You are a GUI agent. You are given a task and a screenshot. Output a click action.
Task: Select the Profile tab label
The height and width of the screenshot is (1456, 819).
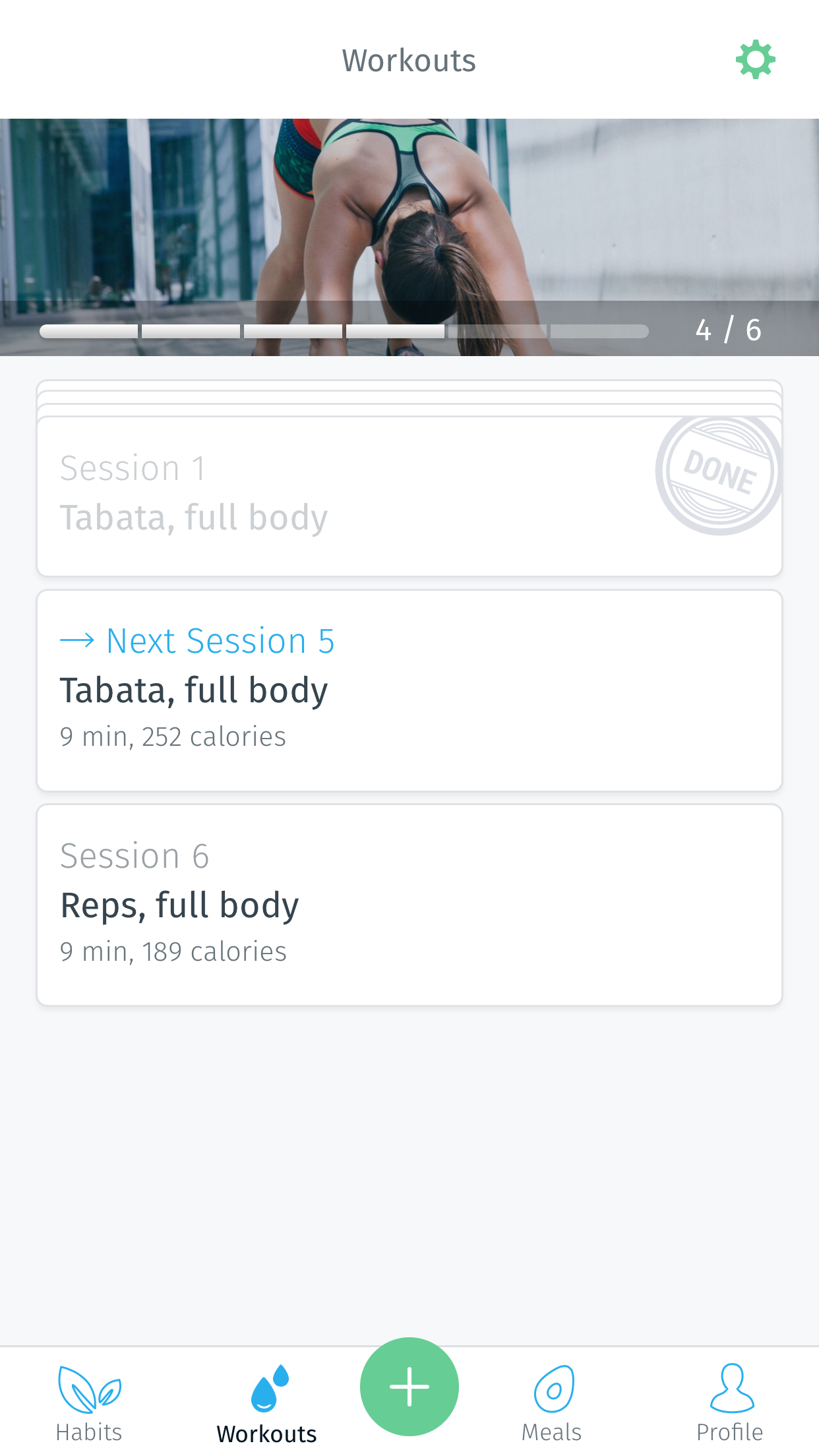tap(729, 1432)
